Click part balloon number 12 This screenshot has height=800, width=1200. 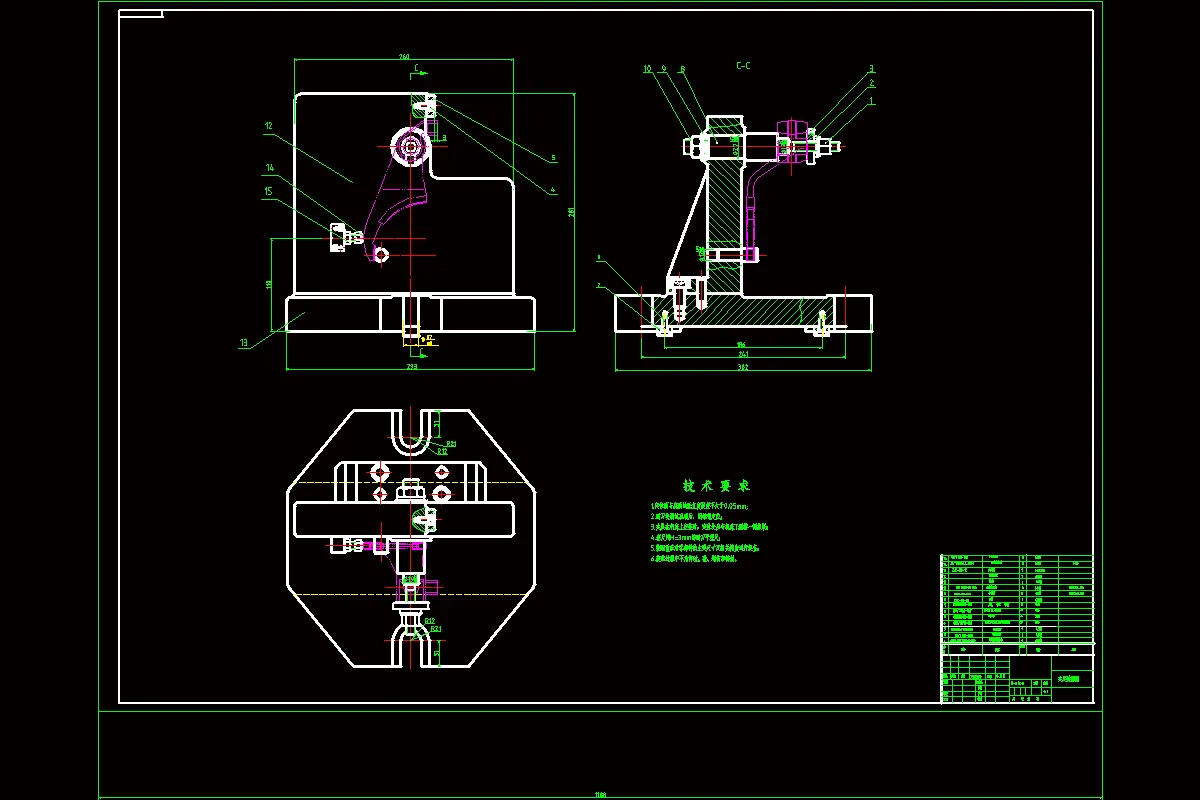click(269, 127)
